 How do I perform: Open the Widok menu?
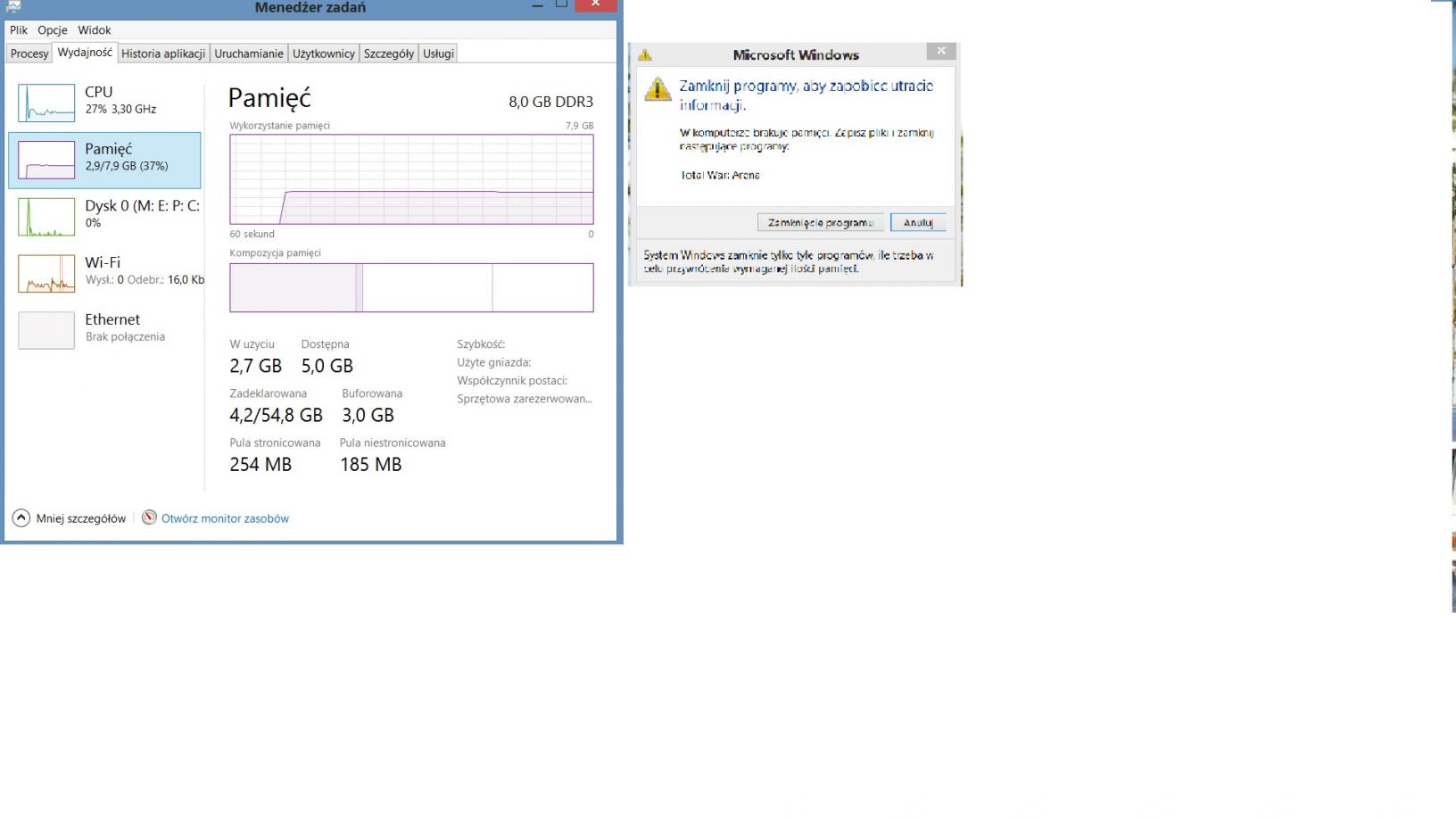coord(95,29)
